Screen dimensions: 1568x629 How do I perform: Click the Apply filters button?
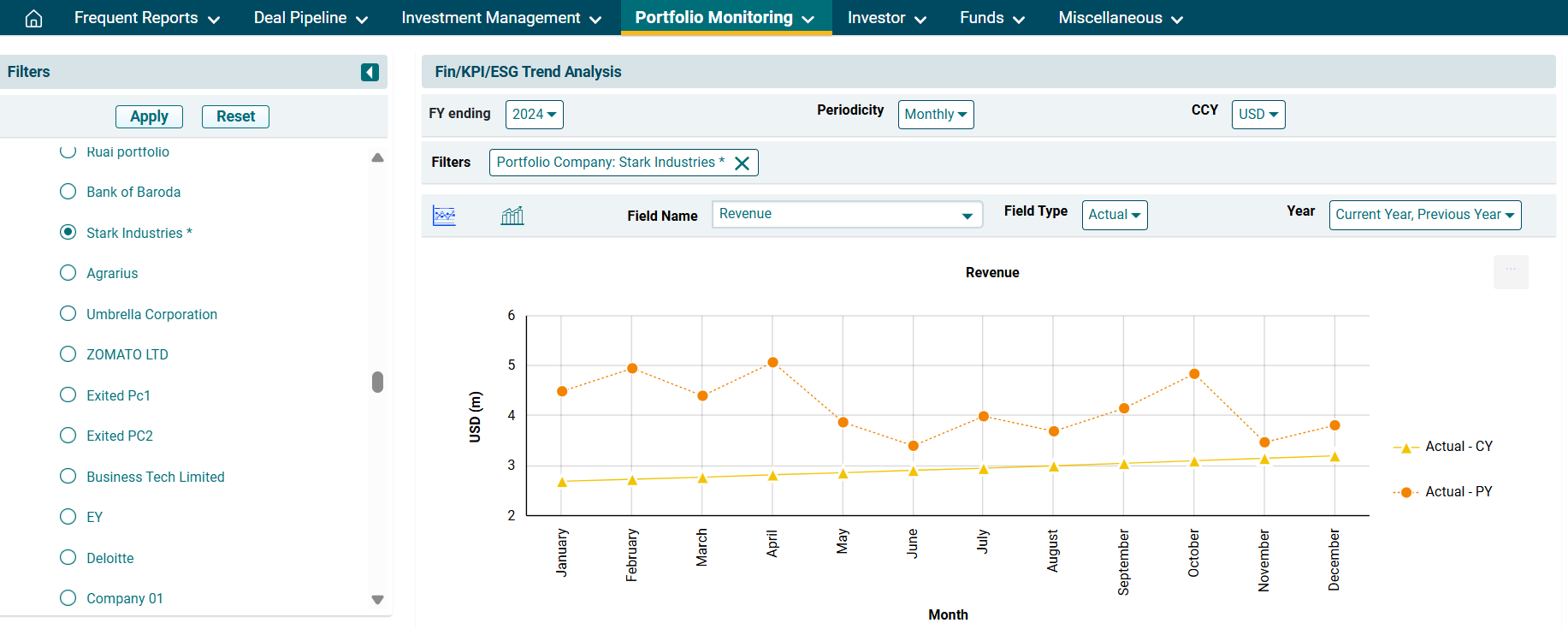click(149, 116)
